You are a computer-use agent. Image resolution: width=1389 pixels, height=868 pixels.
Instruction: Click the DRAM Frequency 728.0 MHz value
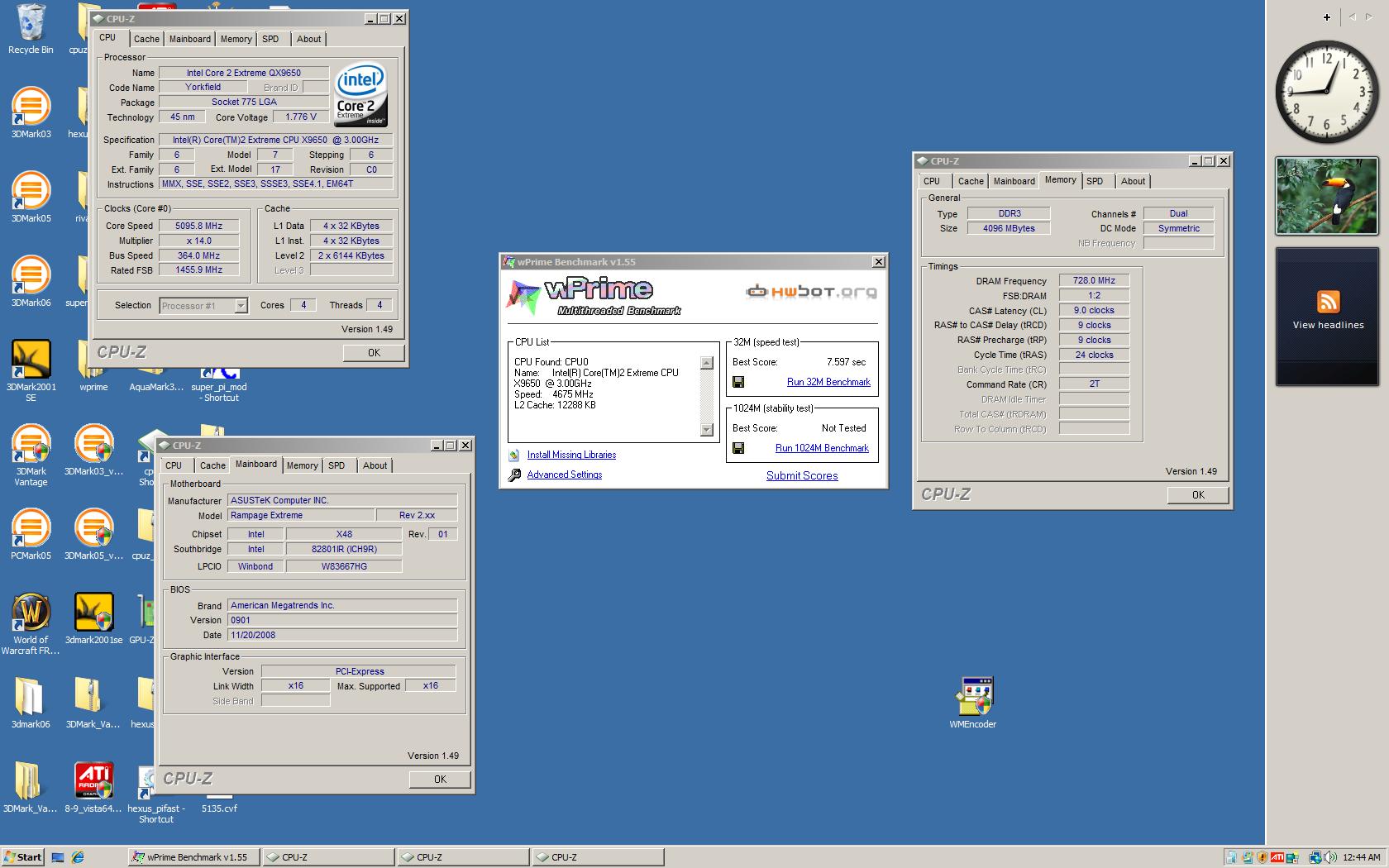point(1094,280)
